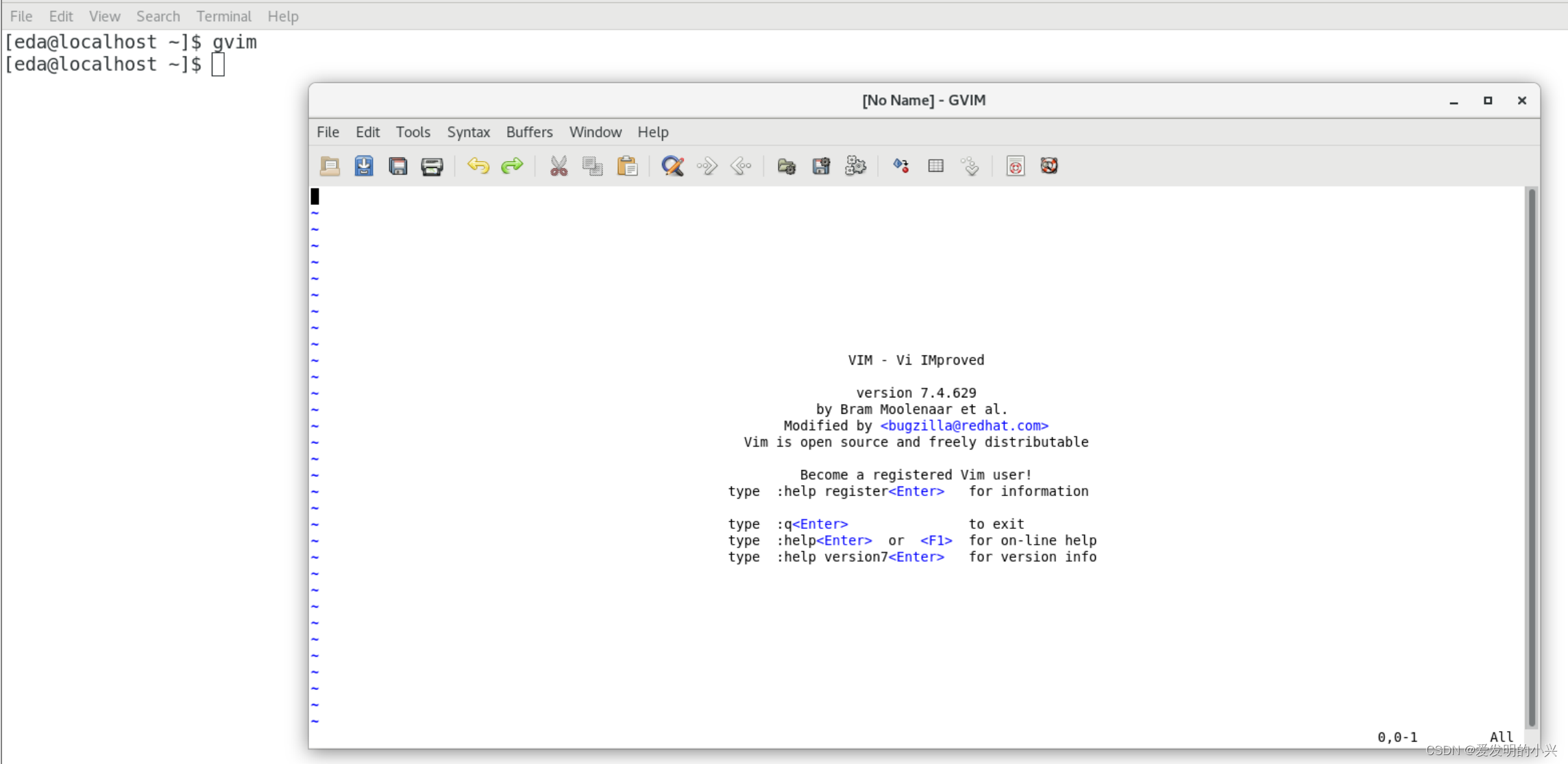Open the terminal's Search menu

point(158,16)
